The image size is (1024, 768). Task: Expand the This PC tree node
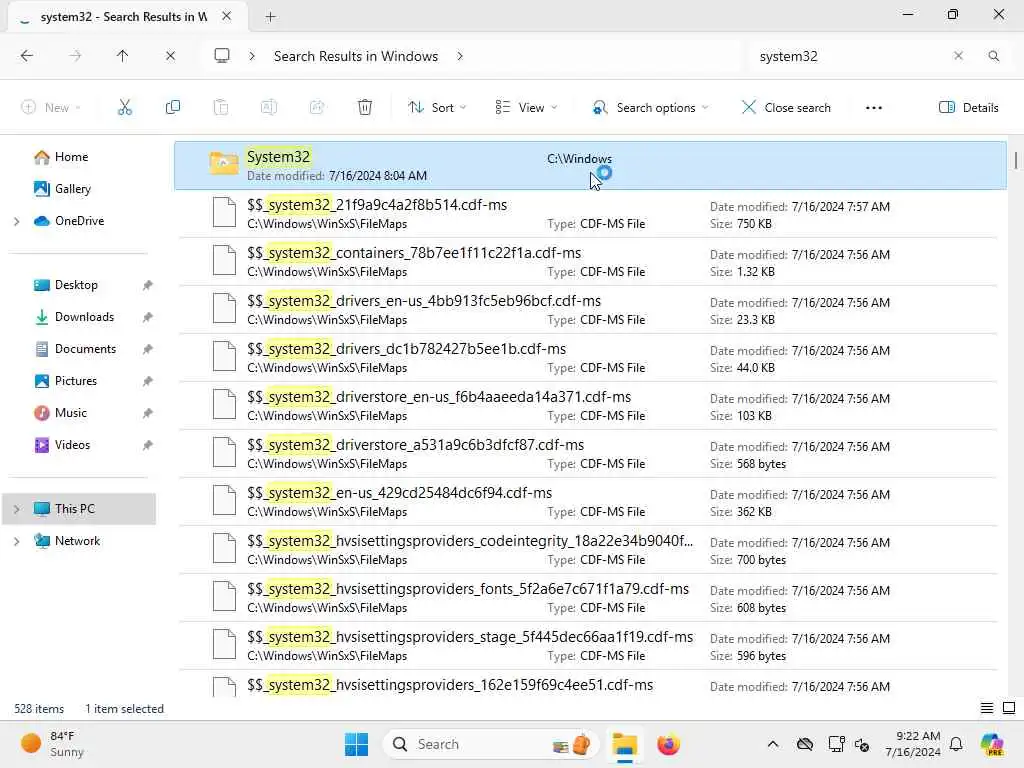click(17, 509)
